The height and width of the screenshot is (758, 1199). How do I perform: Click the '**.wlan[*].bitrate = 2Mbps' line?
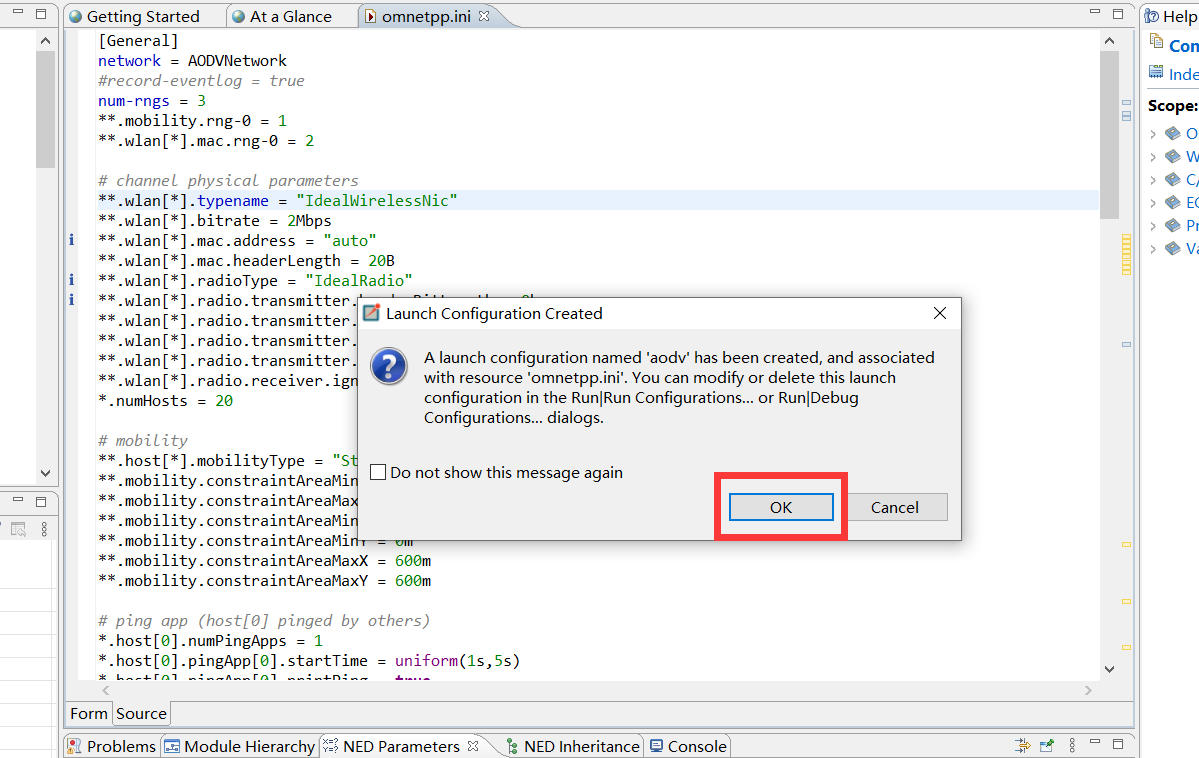[214, 220]
